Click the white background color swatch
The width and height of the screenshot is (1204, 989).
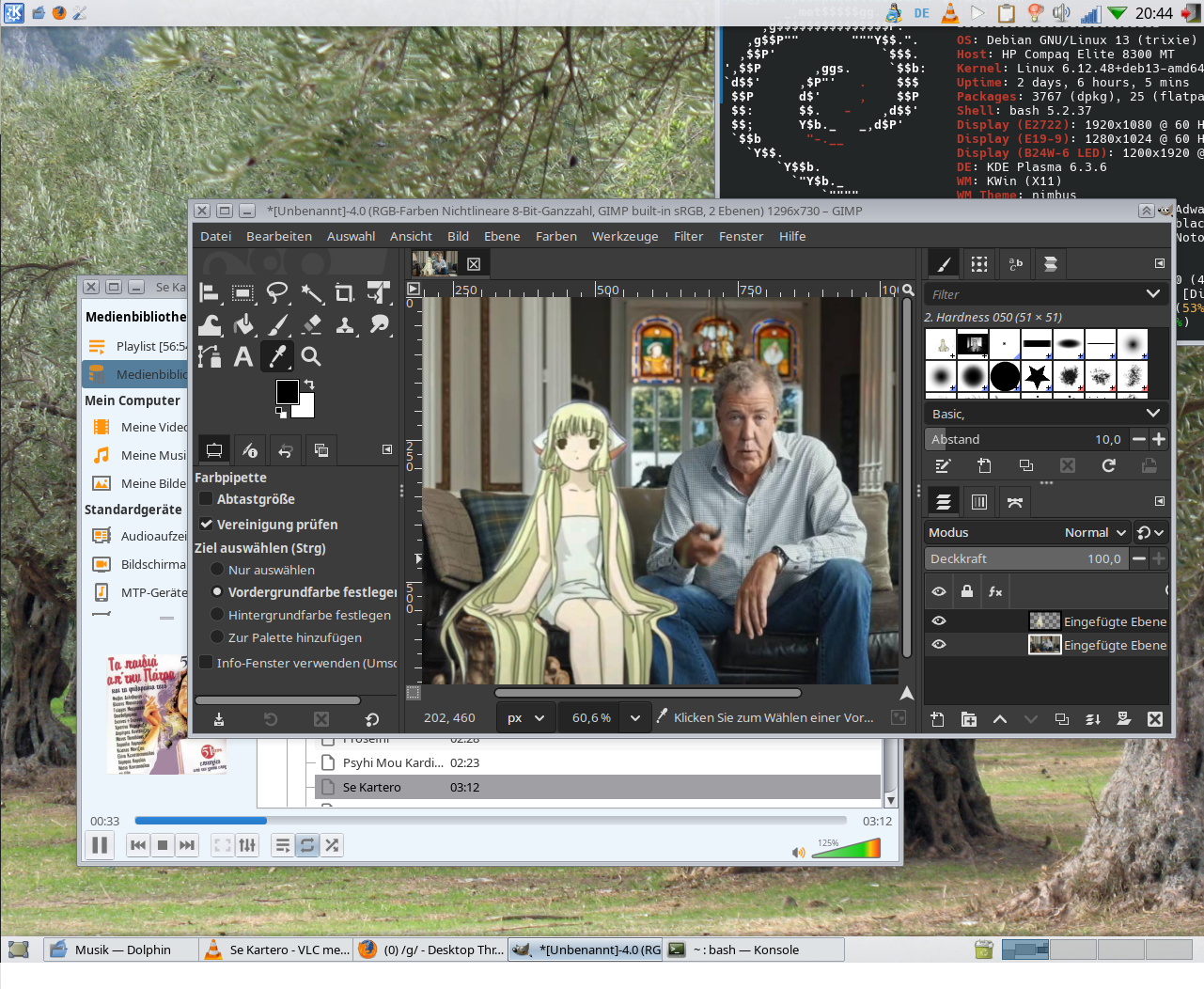coord(305,410)
